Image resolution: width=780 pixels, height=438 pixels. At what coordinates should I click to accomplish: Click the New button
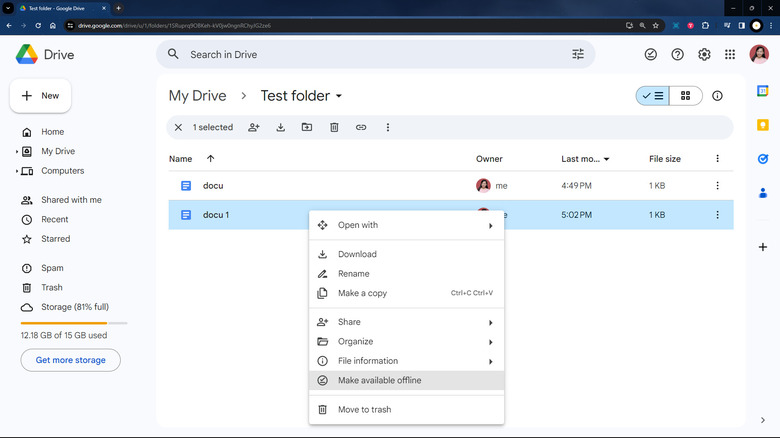40,96
